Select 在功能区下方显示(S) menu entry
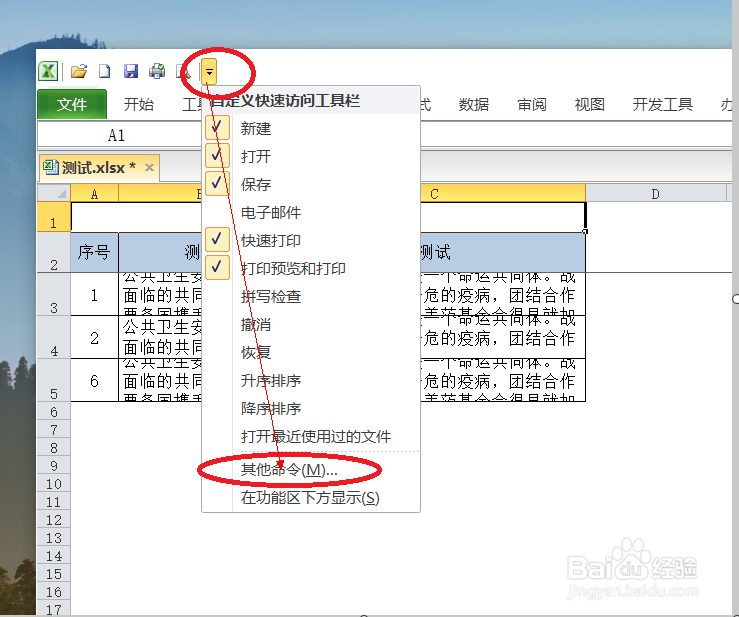This screenshot has width=739, height=617. pyautogui.click(x=311, y=497)
